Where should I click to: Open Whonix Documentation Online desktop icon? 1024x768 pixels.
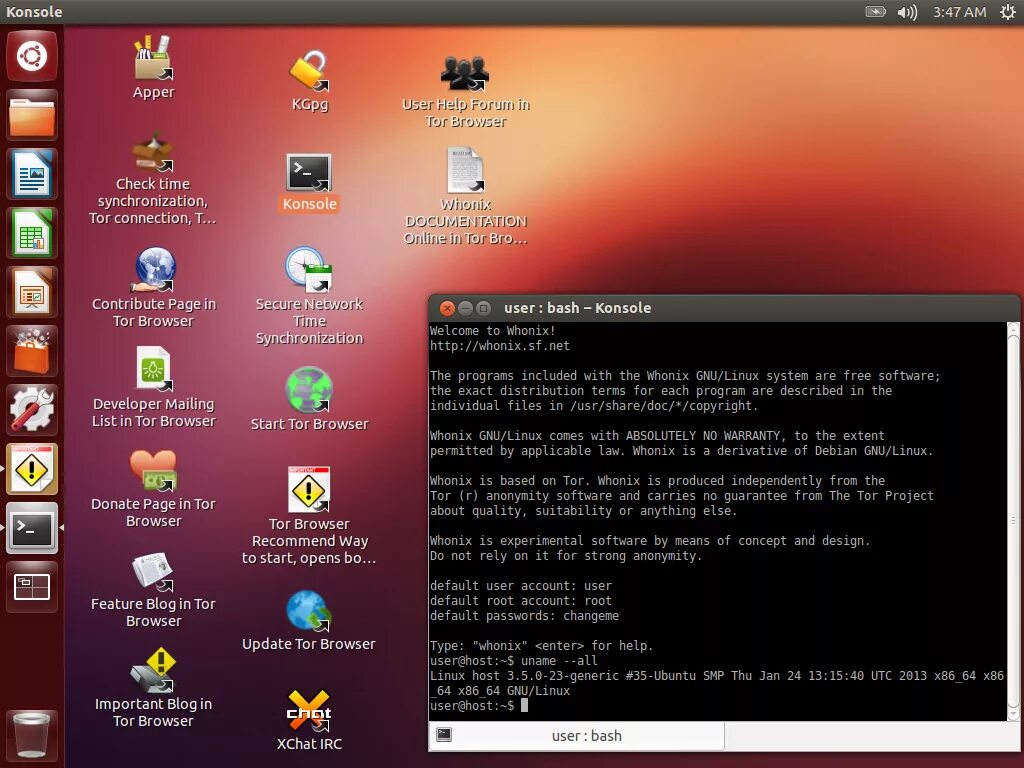[465, 196]
